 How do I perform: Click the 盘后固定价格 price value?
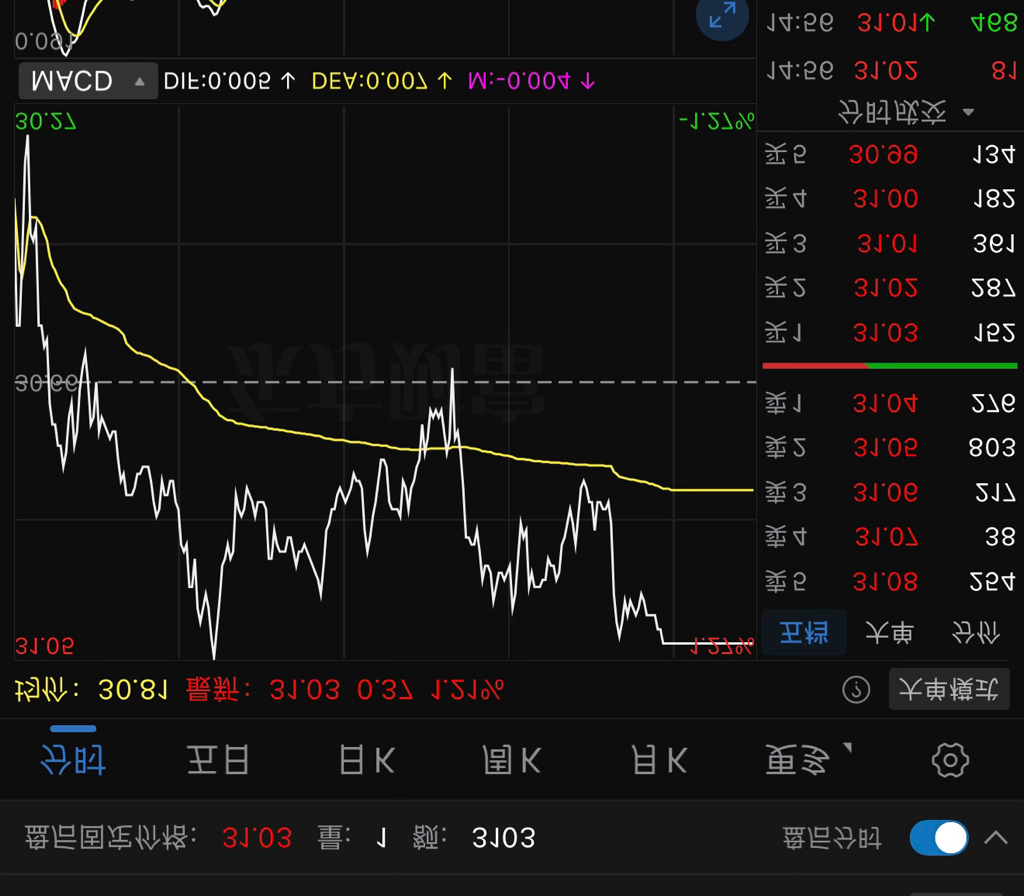tap(257, 837)
